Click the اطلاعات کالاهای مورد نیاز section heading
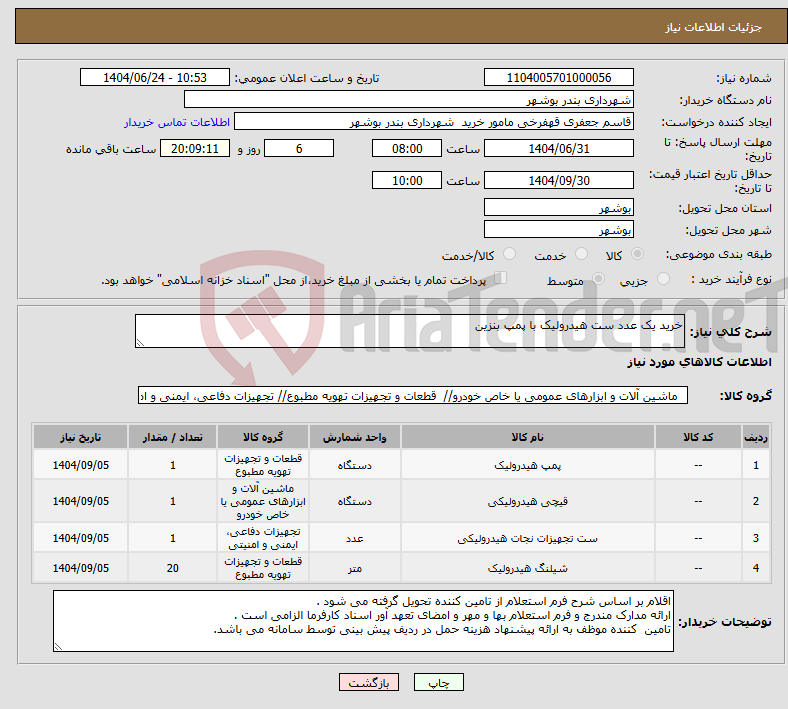 [x=699, y=362]
